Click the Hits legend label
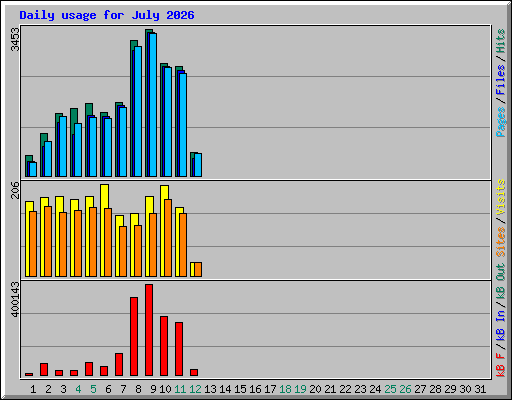 [500, 41]
